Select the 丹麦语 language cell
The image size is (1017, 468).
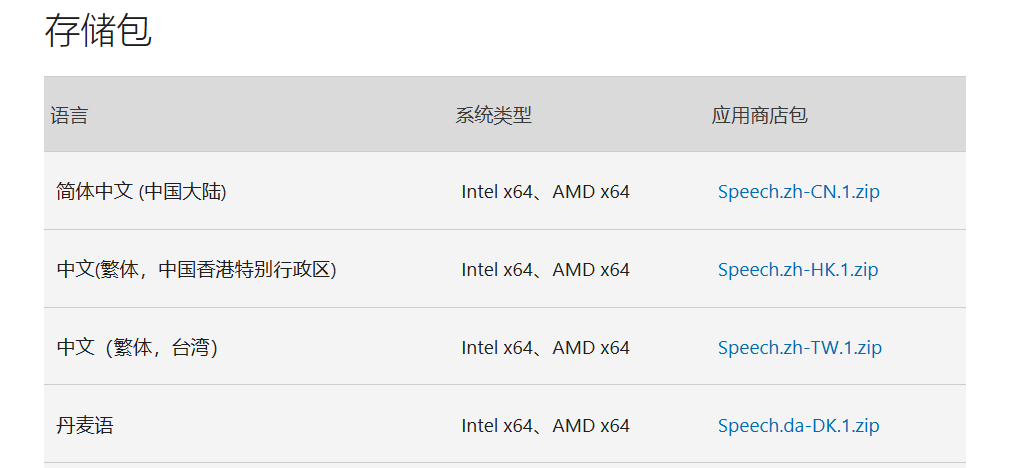click(x=85, y=426)
